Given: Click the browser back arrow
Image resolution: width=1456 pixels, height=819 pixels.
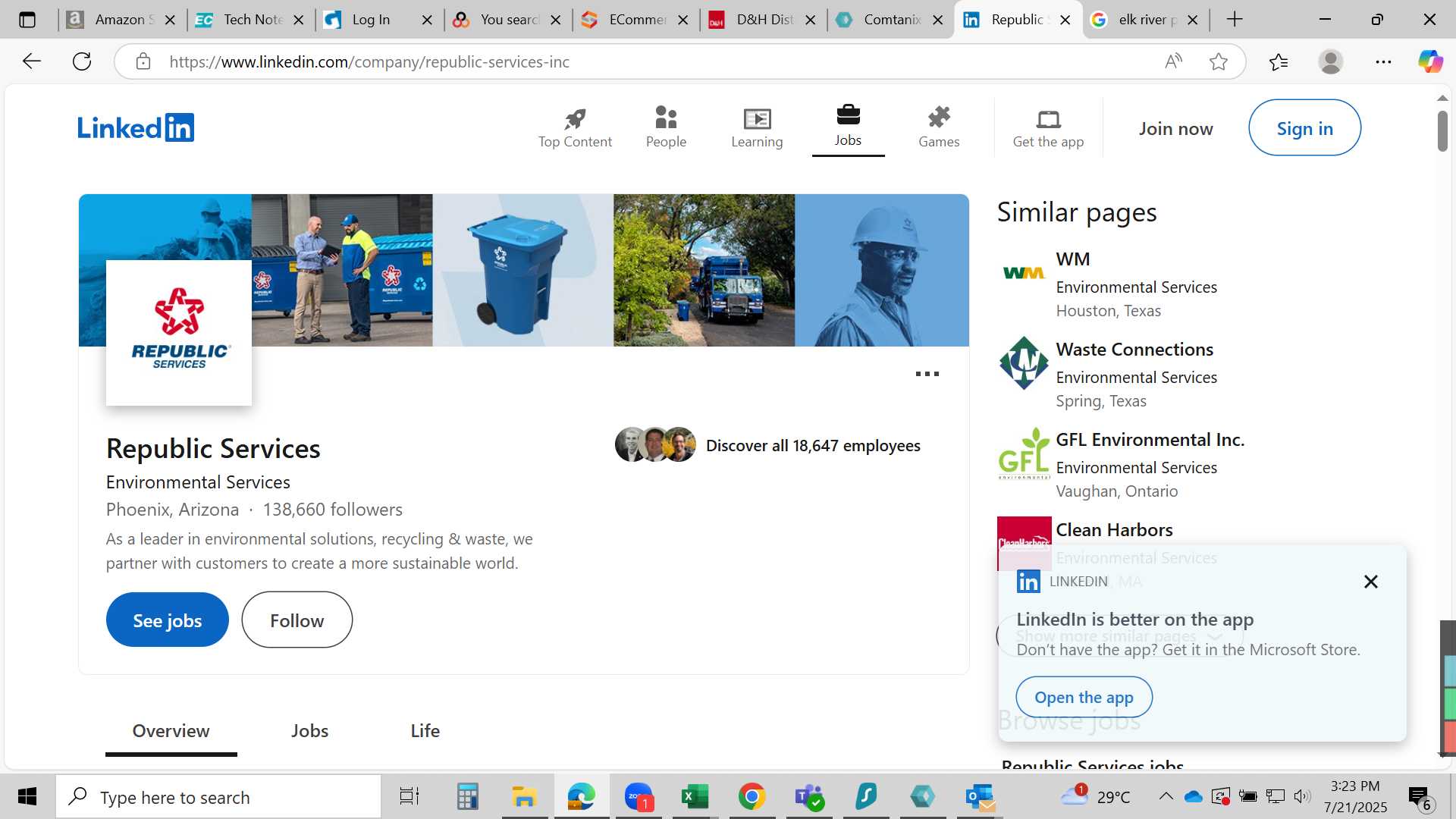Looking at the screenshot, I should click(32, 61).
